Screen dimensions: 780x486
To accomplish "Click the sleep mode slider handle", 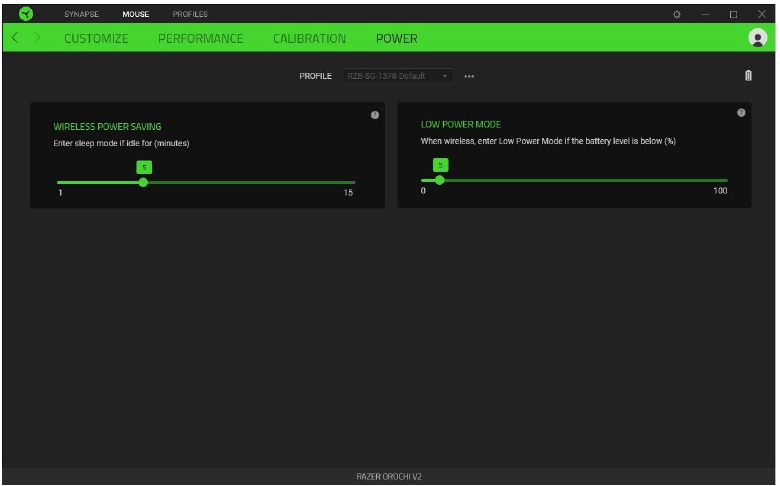I will 143,182.
